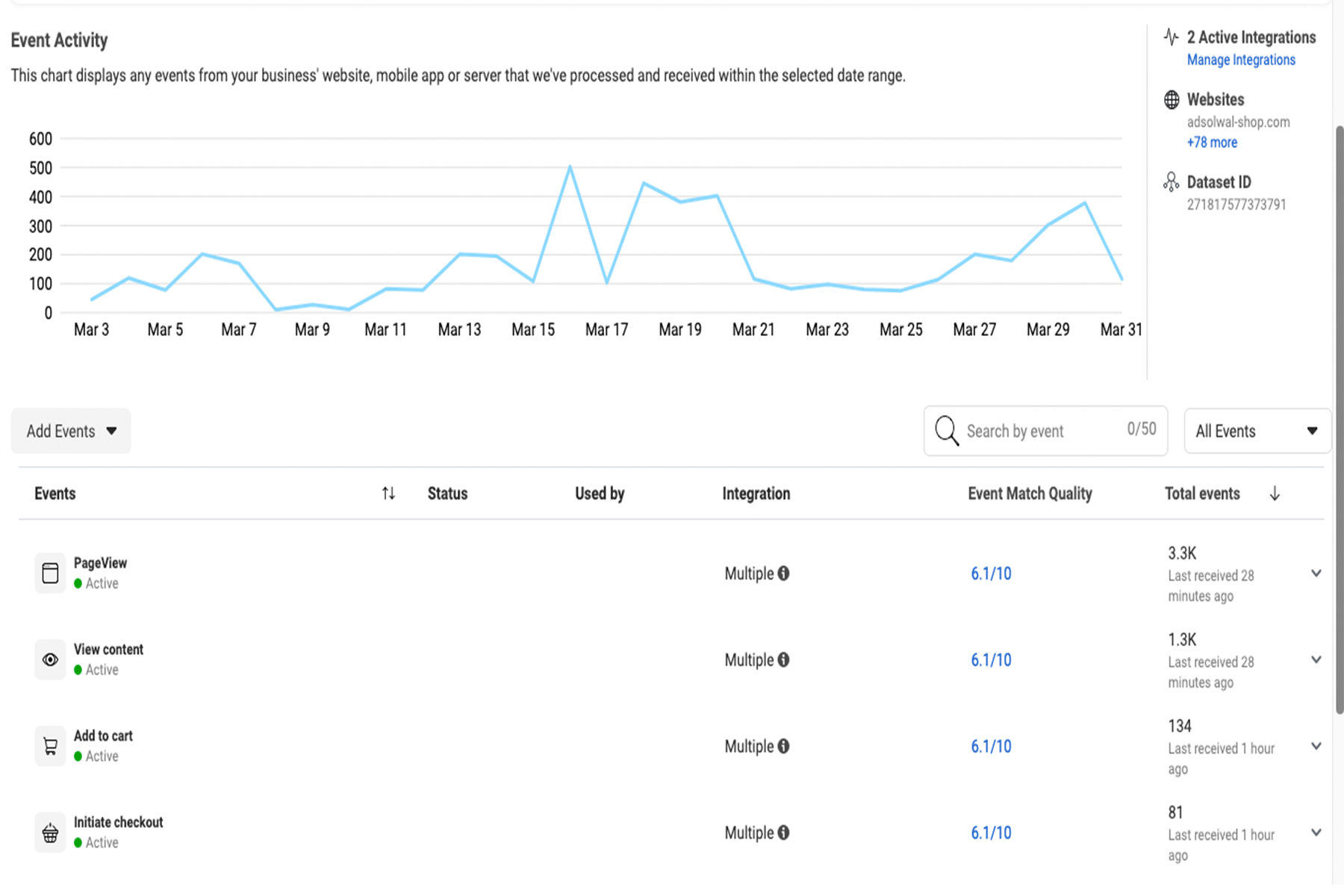This screenshot has height=896, width=1344.
Task: Click the 81 total events value
Action: [1175, 812]
